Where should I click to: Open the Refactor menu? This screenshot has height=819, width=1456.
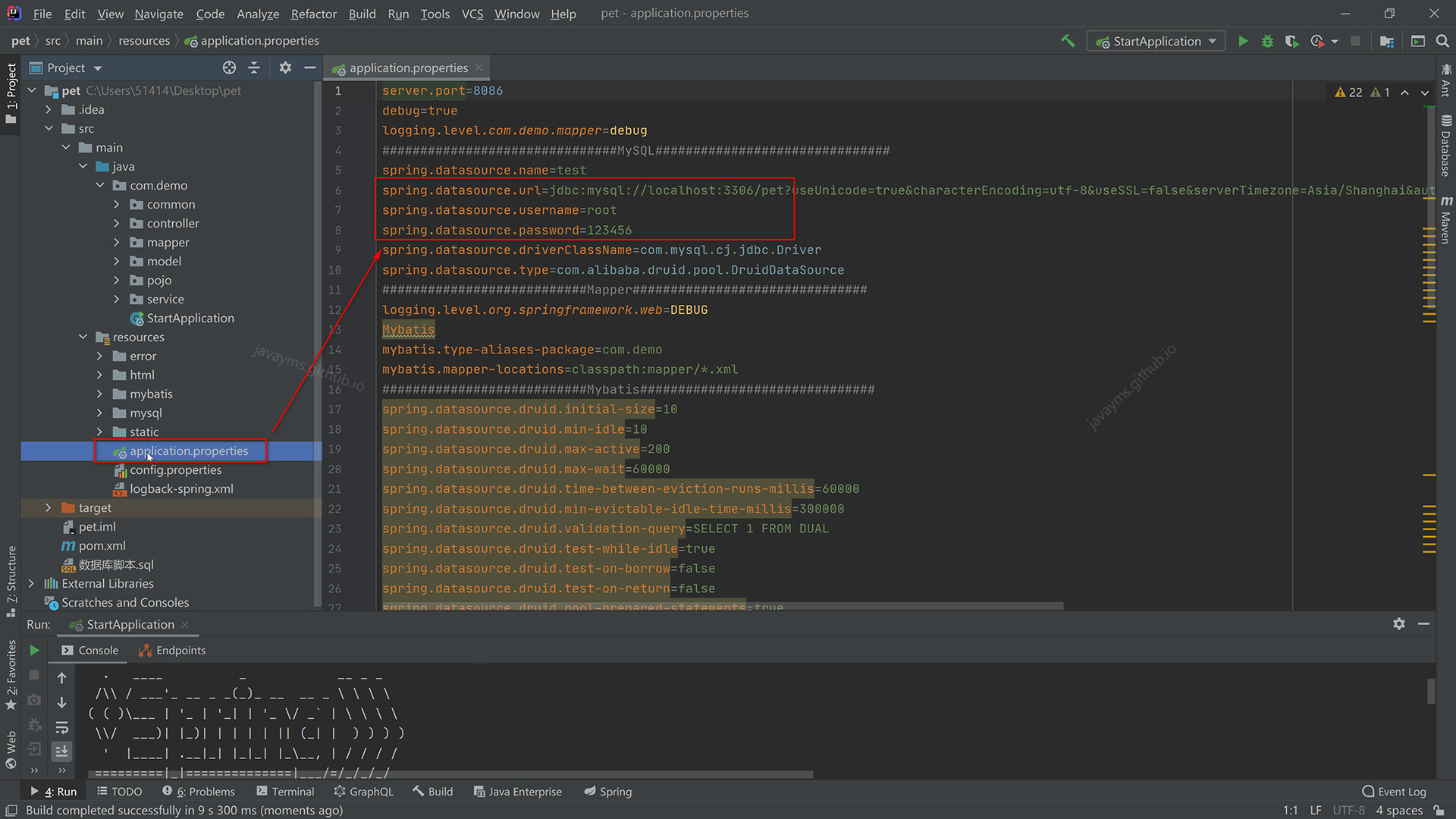(313, 14)
